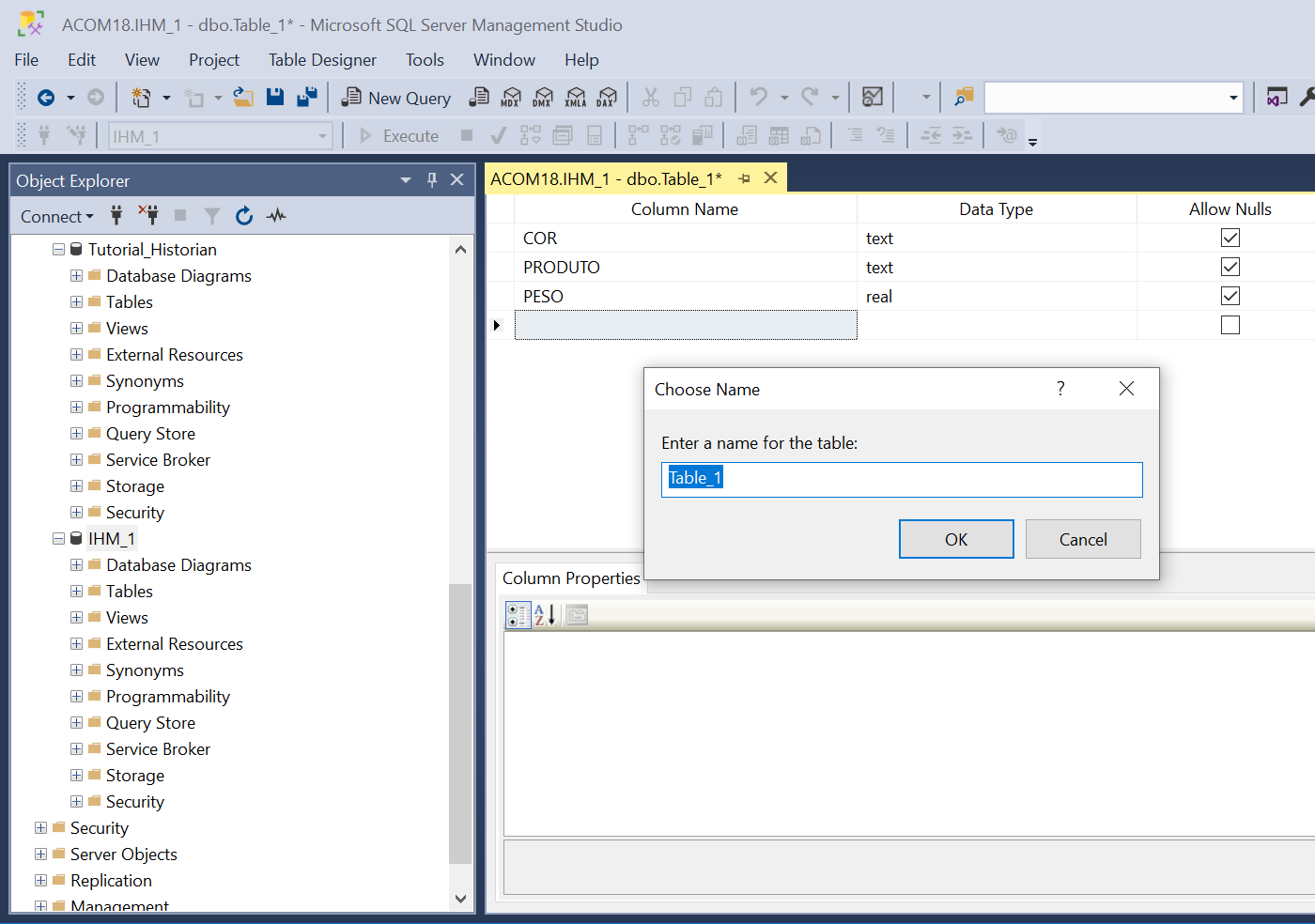The image size is (1315, 924).
Task: Open the Connect dropdown in Object Explorer
Action: click(57, 216)
